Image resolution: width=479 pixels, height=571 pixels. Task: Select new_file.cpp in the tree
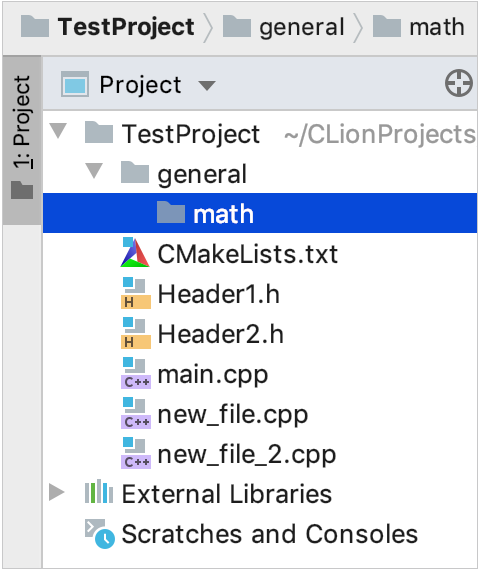pos(233,414)
